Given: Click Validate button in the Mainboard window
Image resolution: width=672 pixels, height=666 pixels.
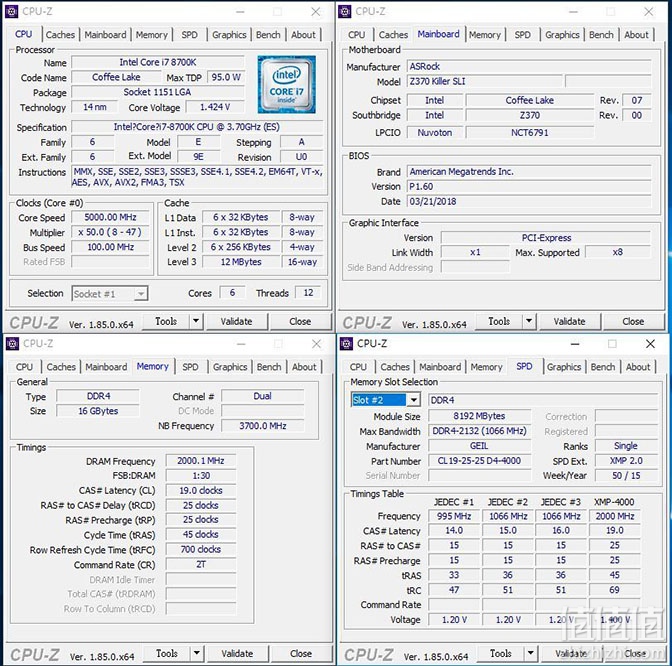Looking at the screenshot, I should (570, 321).
